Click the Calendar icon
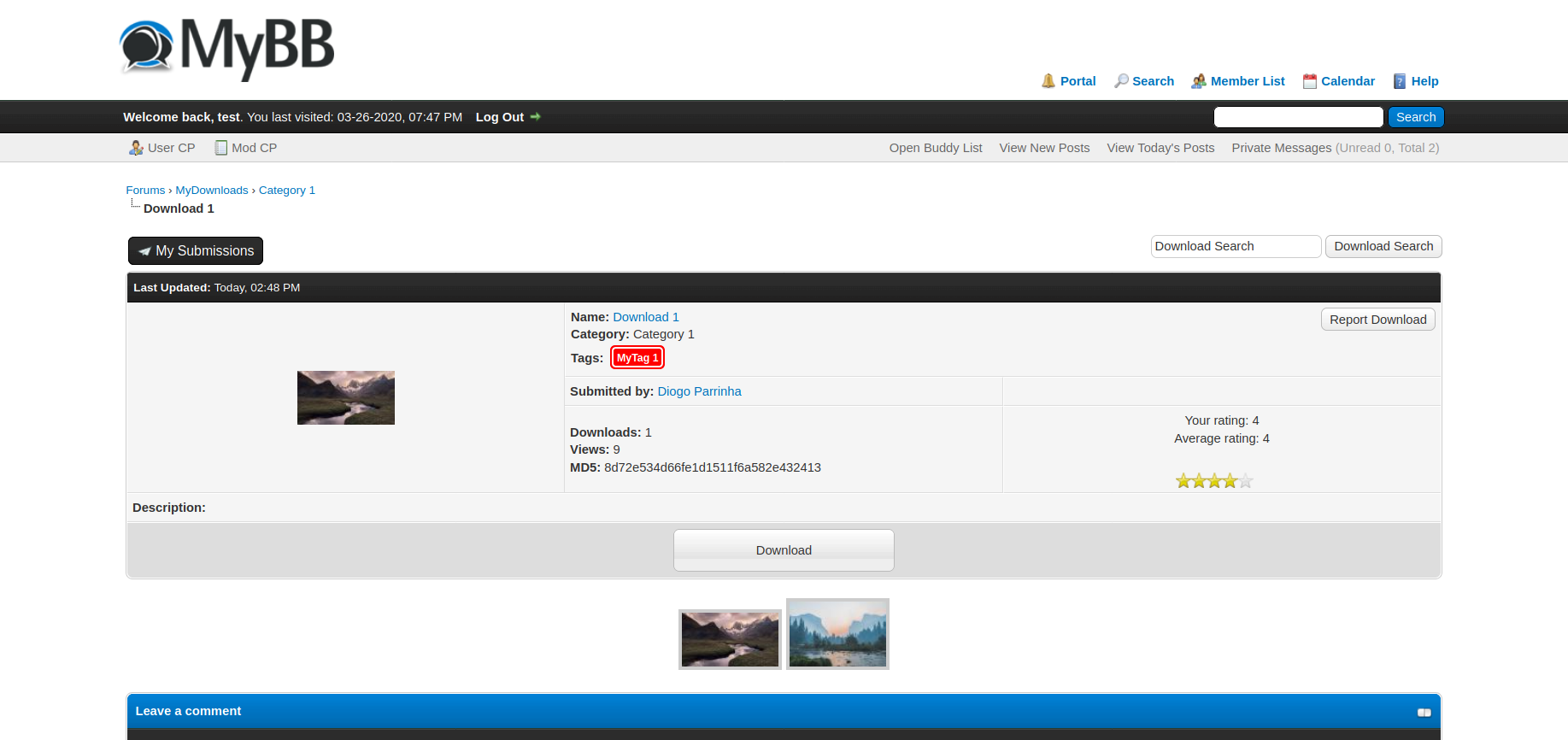Viewport: 1568px width, 740px height. (x=1309, y=81)
